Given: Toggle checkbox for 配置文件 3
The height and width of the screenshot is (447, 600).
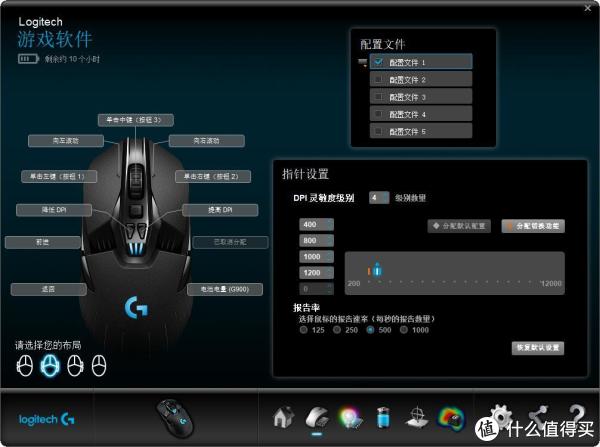Looking at the screenshot, I should (x=378, y=96).
